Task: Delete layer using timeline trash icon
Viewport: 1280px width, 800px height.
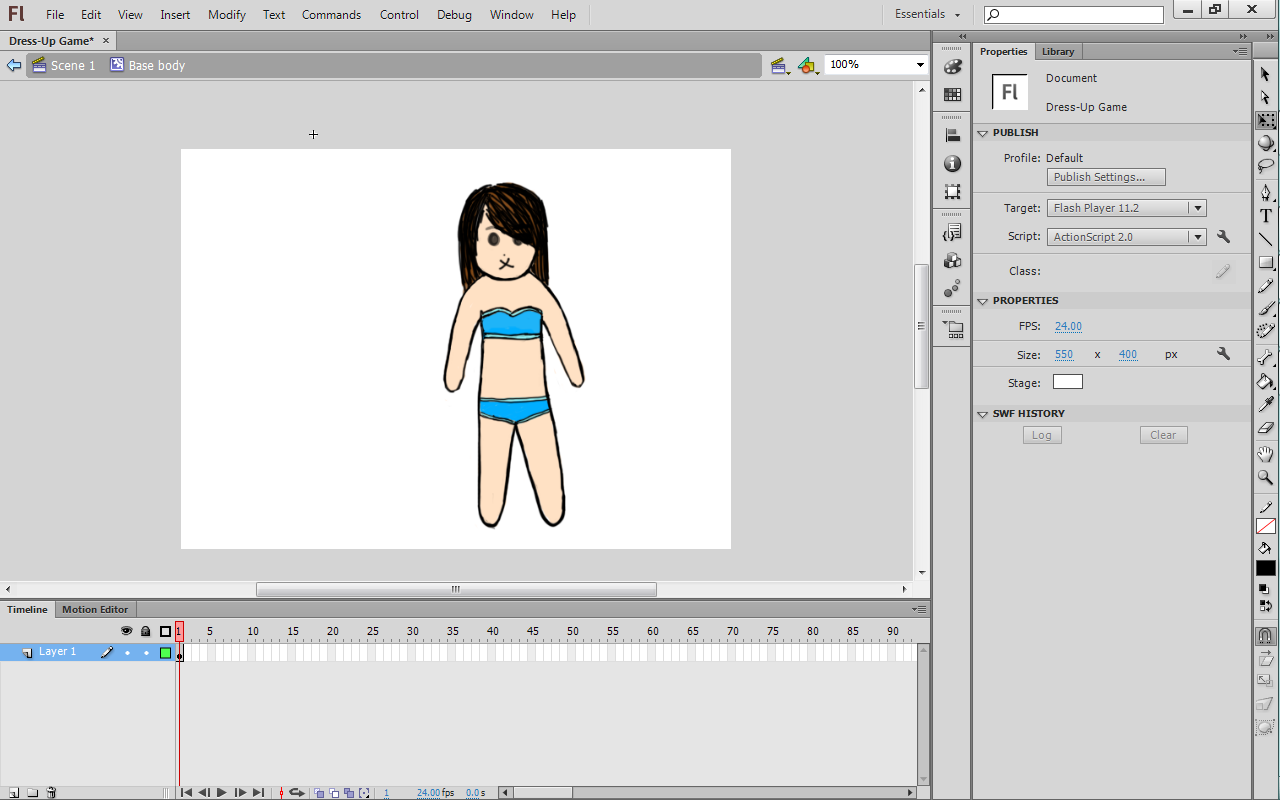Action: tap(51, 793)
